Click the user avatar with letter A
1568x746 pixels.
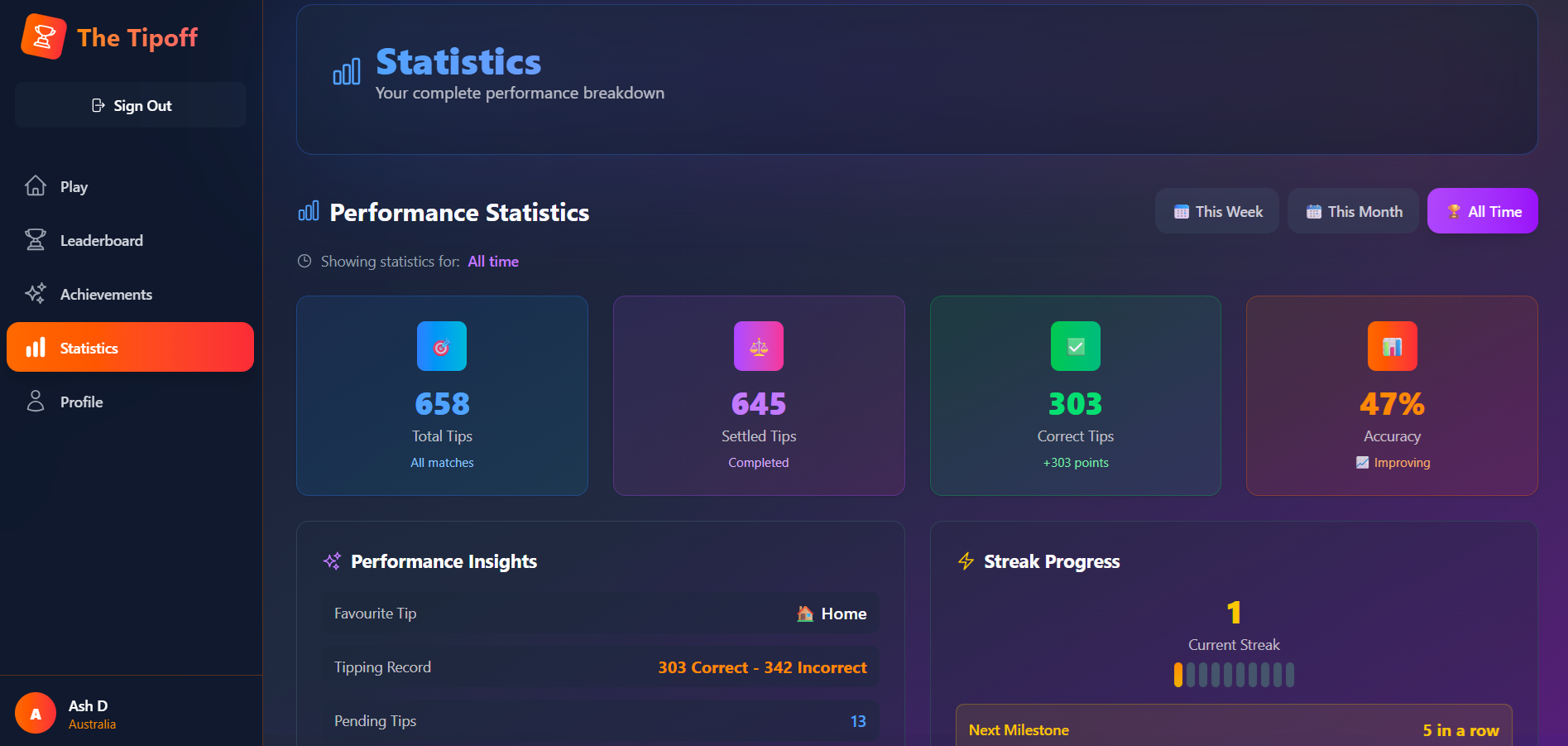coord(36,713)
